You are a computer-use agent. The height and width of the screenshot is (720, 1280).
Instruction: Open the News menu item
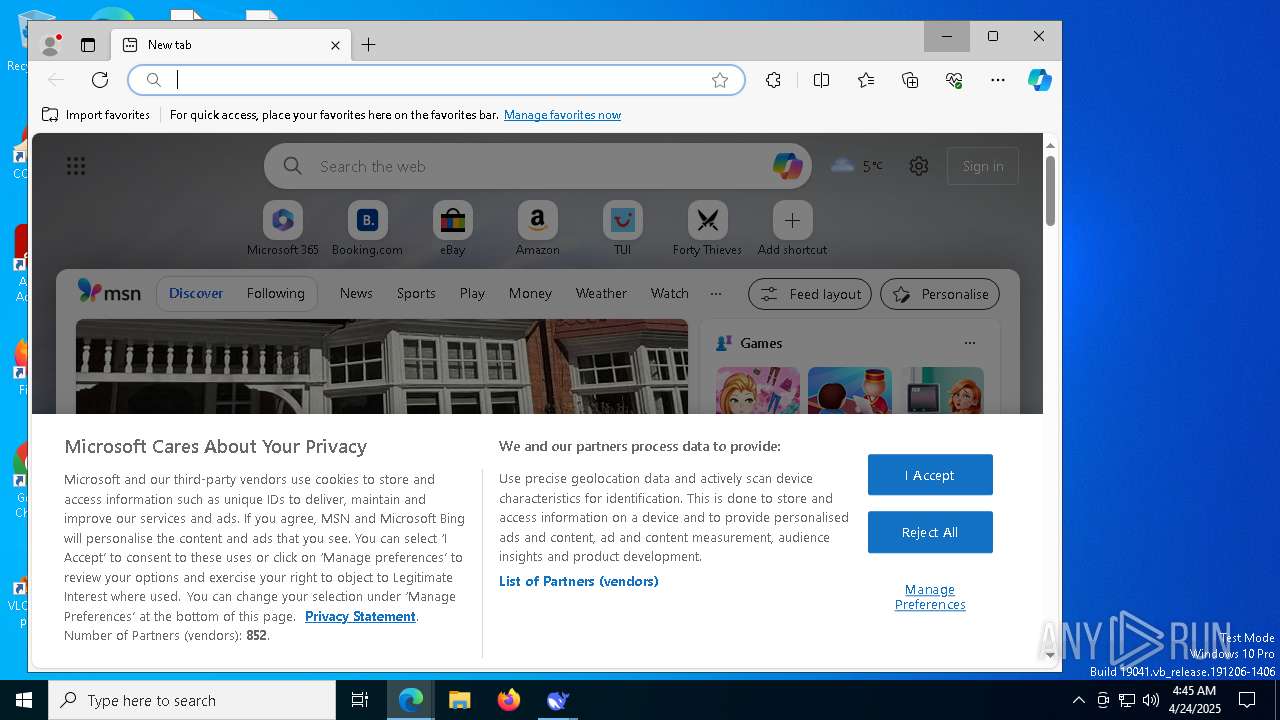356,293
